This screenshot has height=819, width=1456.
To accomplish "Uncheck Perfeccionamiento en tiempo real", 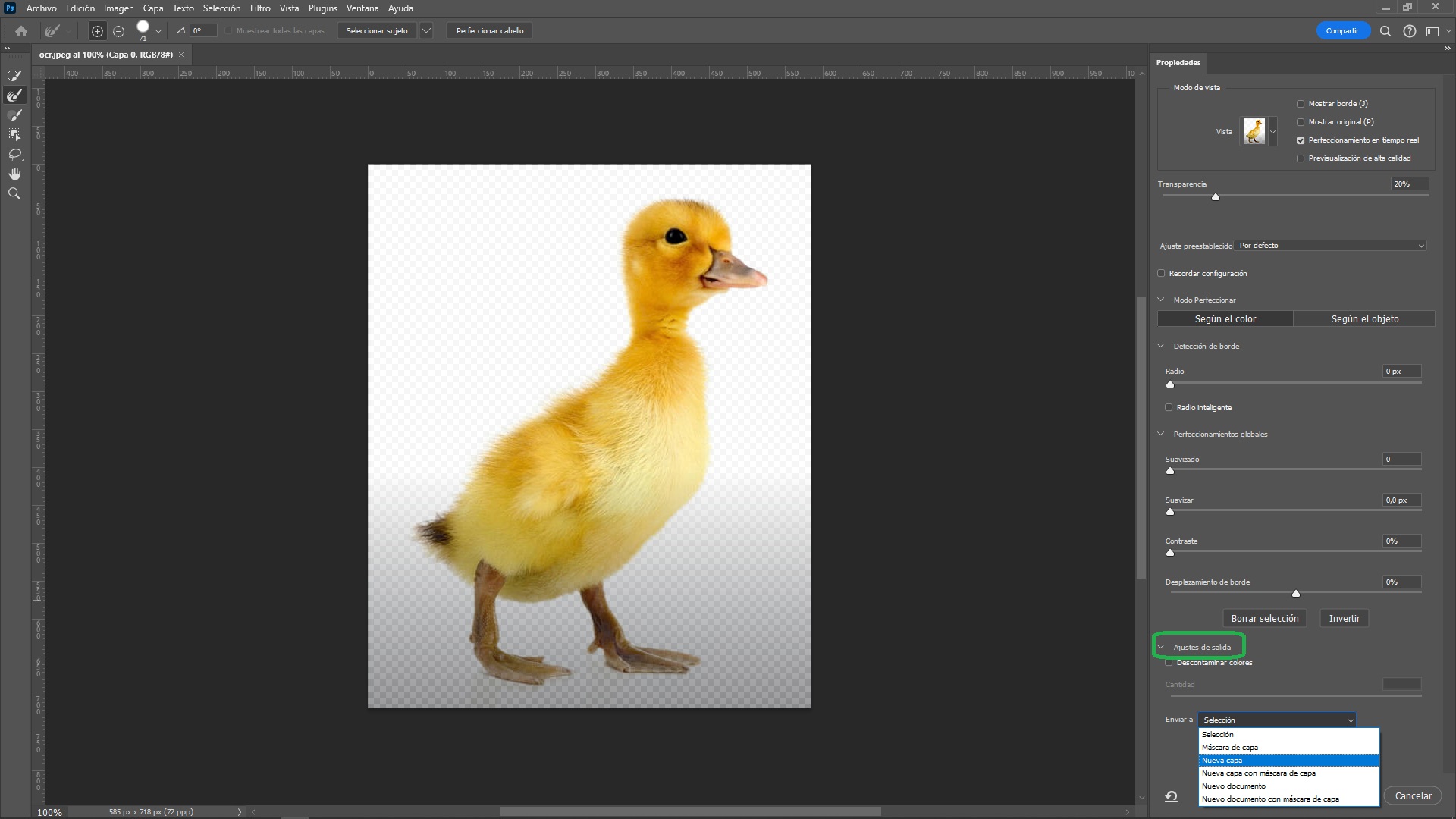I will [x=1301, y=140].
